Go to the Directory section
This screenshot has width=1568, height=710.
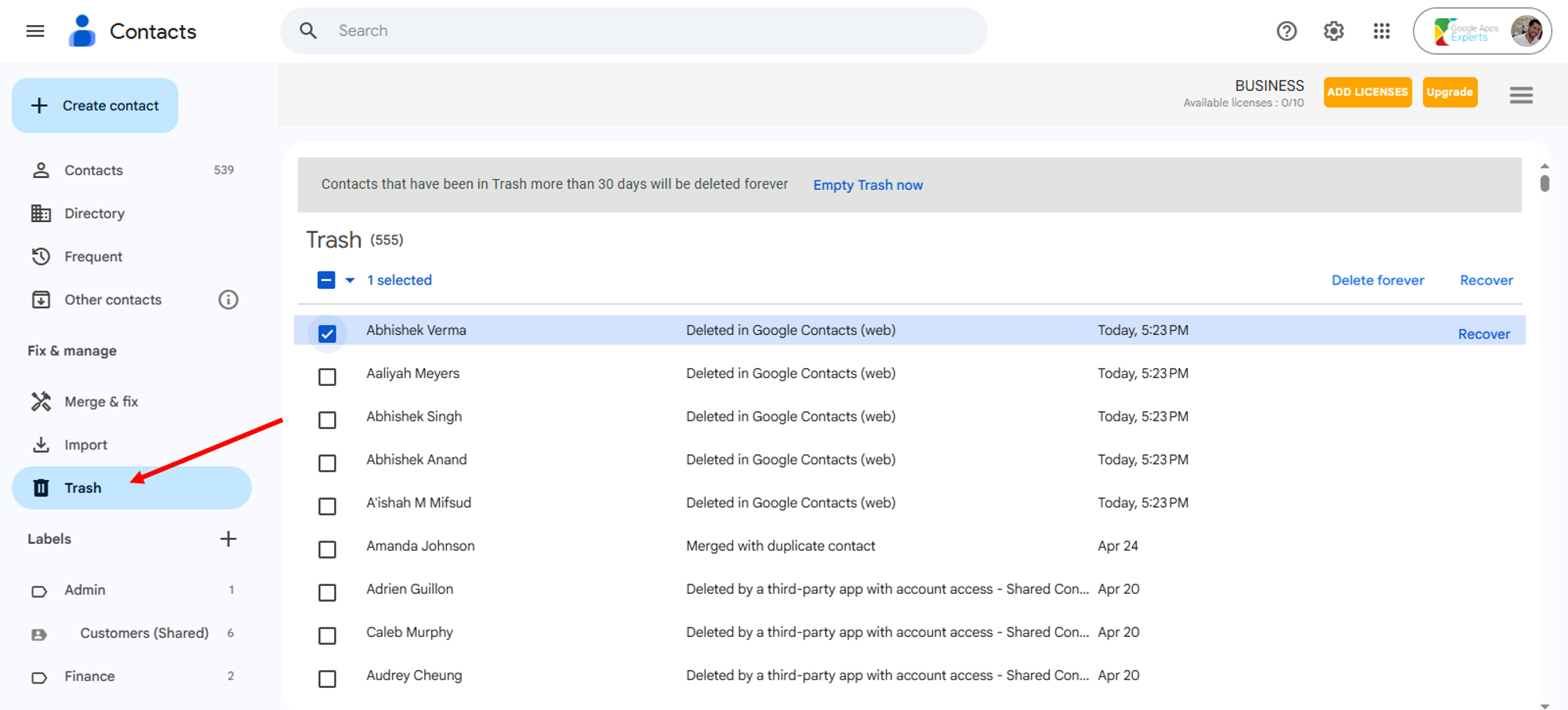coord(94,213)
